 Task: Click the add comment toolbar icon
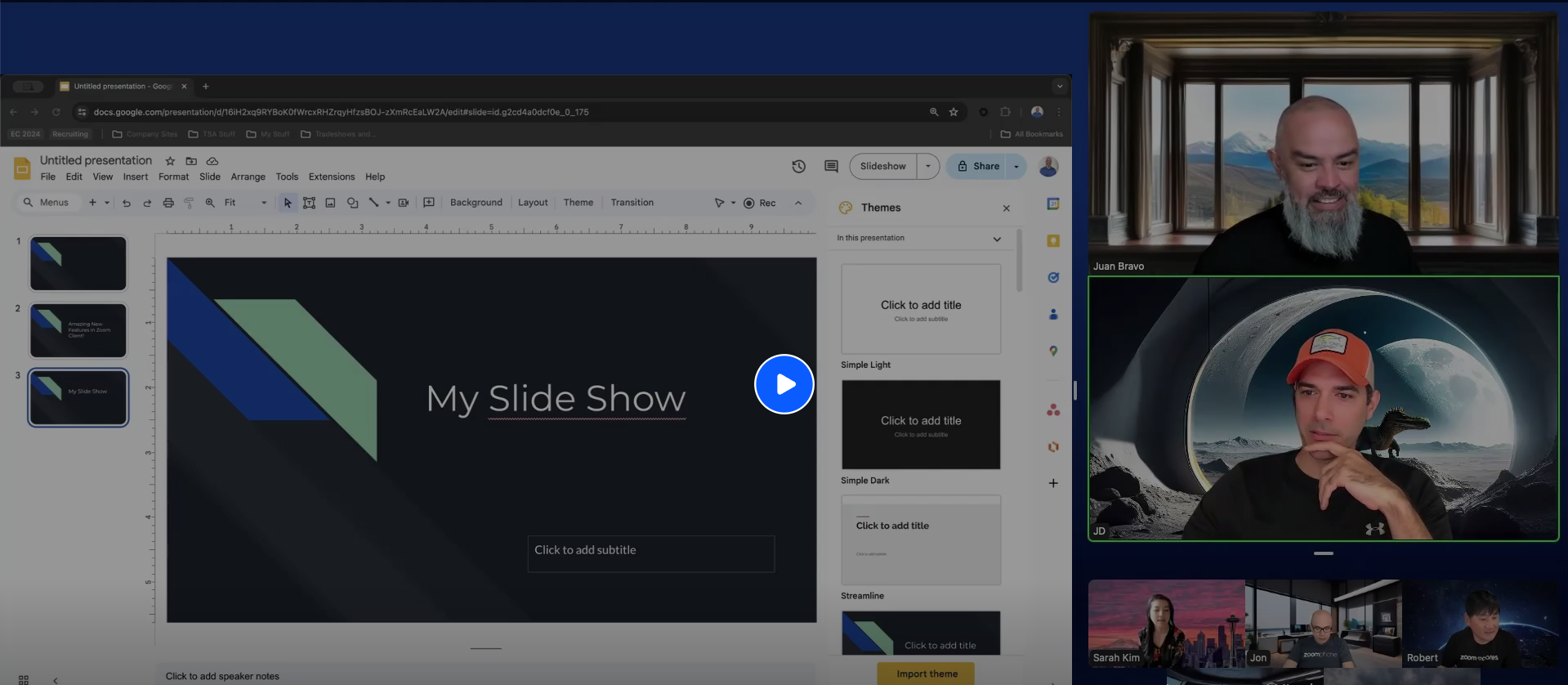[x=429, y=203]
